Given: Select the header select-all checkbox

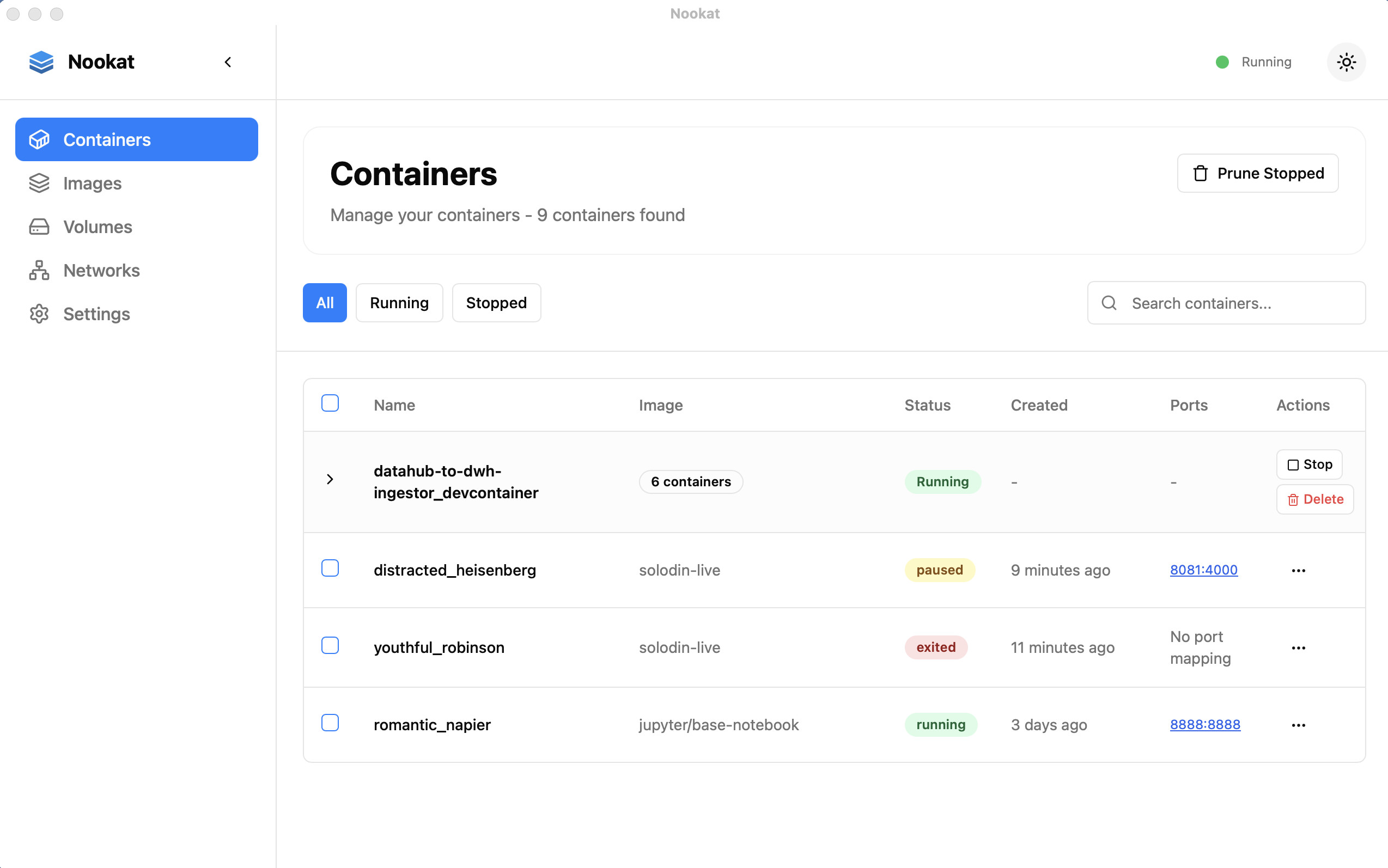Looking at the screenshot, I should 330,404.
